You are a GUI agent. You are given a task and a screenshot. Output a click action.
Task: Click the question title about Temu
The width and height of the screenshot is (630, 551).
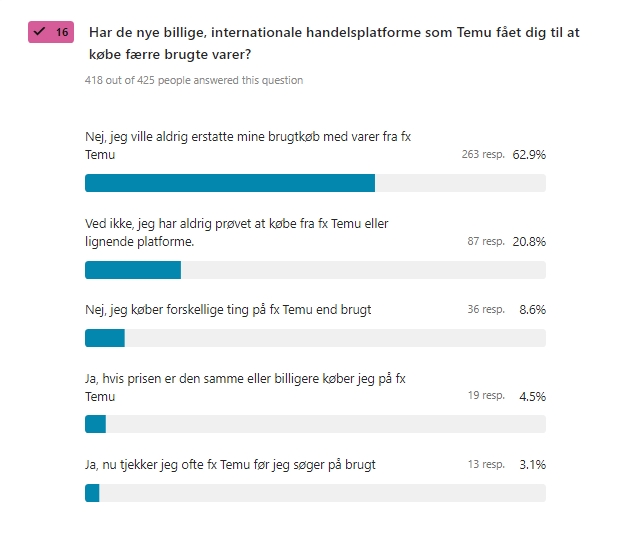(x=335, y=41)
